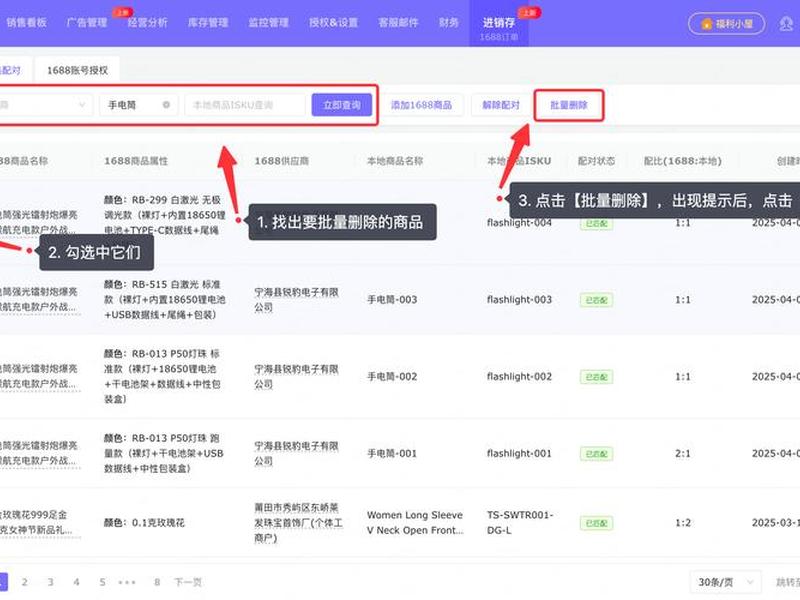
Task: Click the 已匹配 status tag for flashlight-003
Action: (x=596, y=300)
